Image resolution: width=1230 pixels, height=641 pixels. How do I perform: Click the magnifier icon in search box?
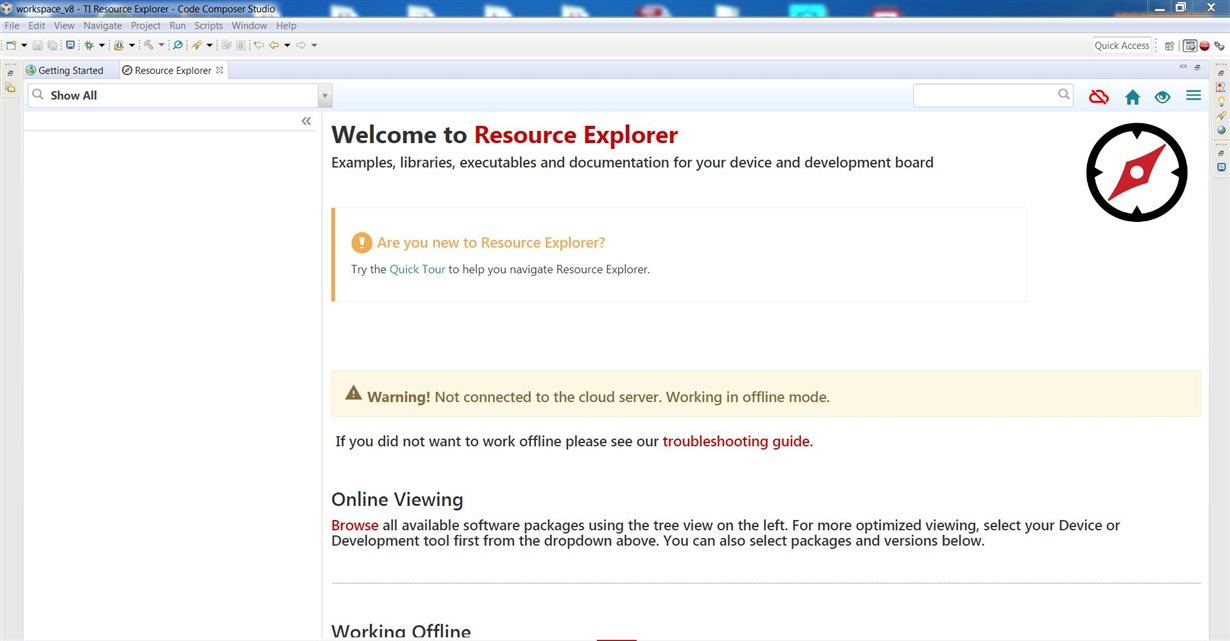click(1064, 95)
